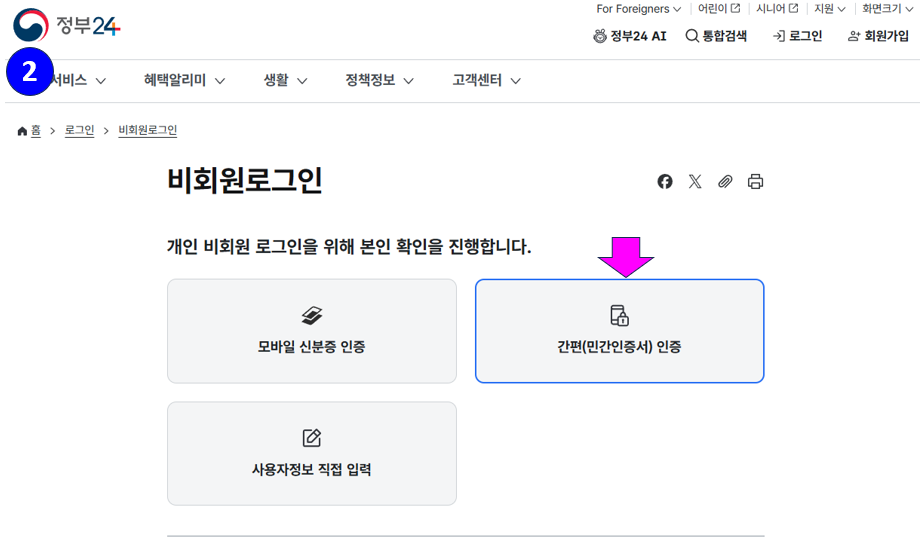Click 로그인 link in header

point(797,36)
